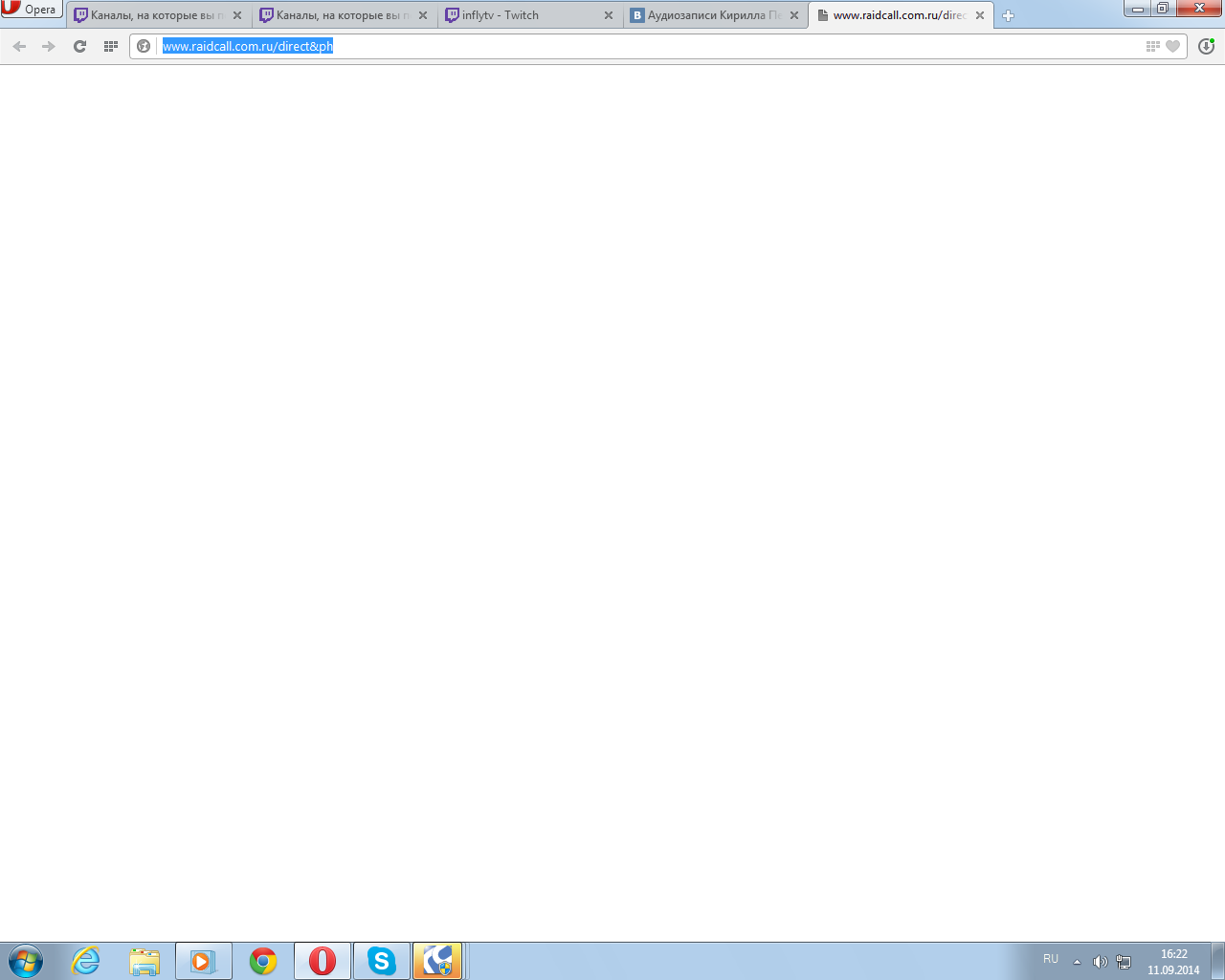Launch Google Chrome from the taskbar
Viewport: 1225px width, 980px height.
tap(263, 961)
